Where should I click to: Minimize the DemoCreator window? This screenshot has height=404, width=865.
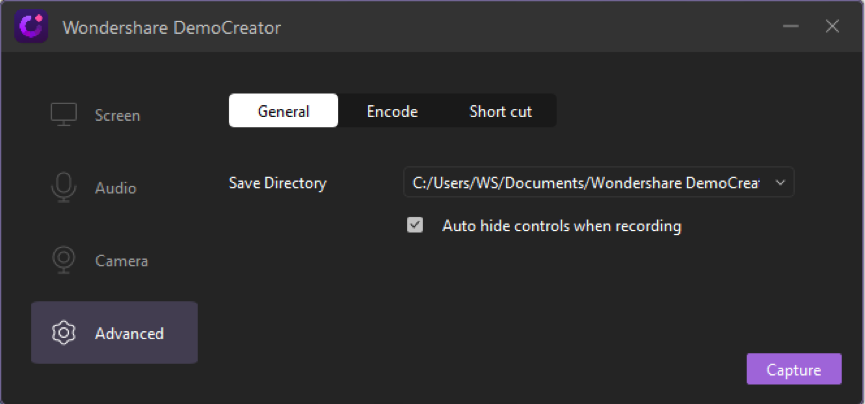pyautogui.click(x=791, y=26)
